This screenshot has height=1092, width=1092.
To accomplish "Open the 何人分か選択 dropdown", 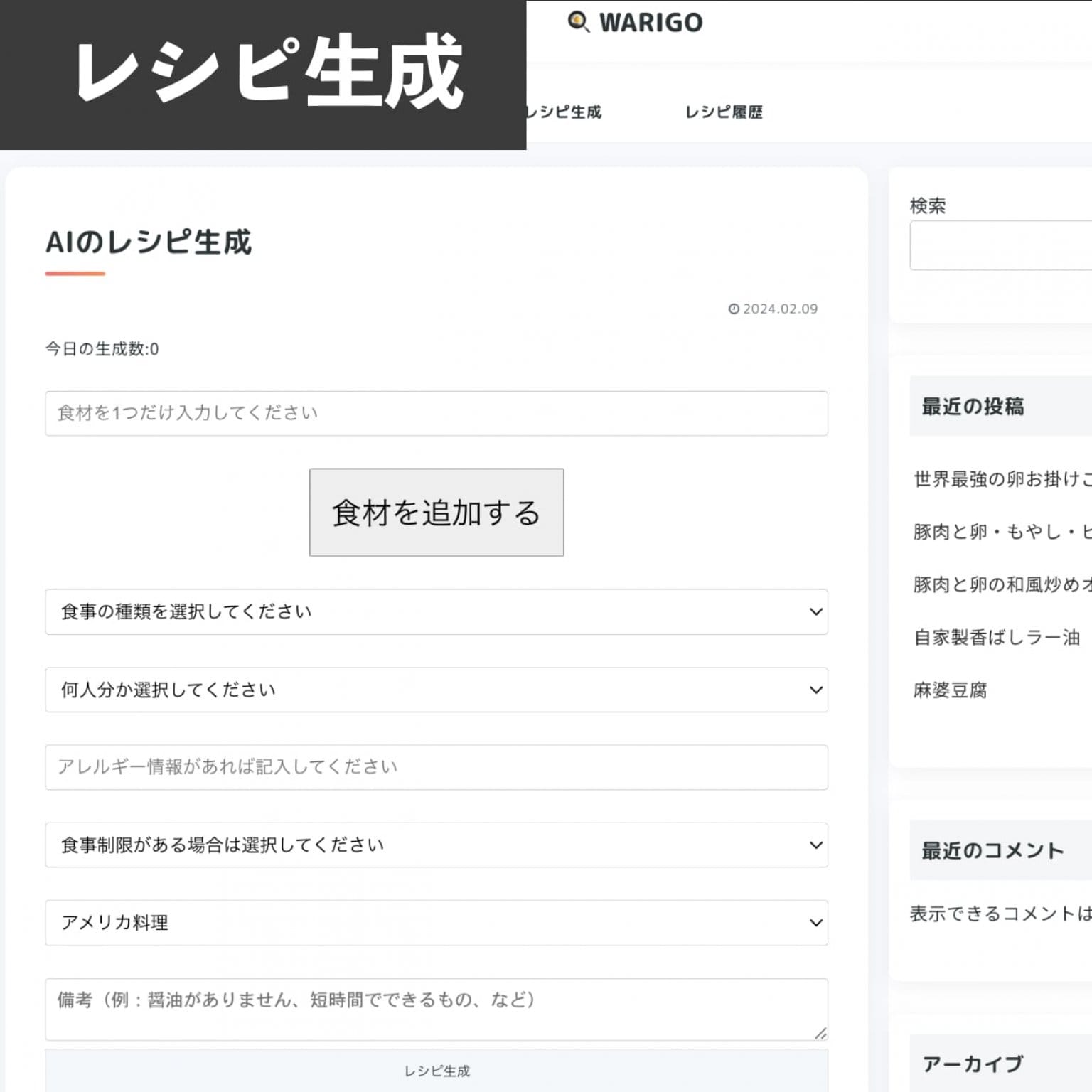I will pyautogui.click(x=436, y=690).
